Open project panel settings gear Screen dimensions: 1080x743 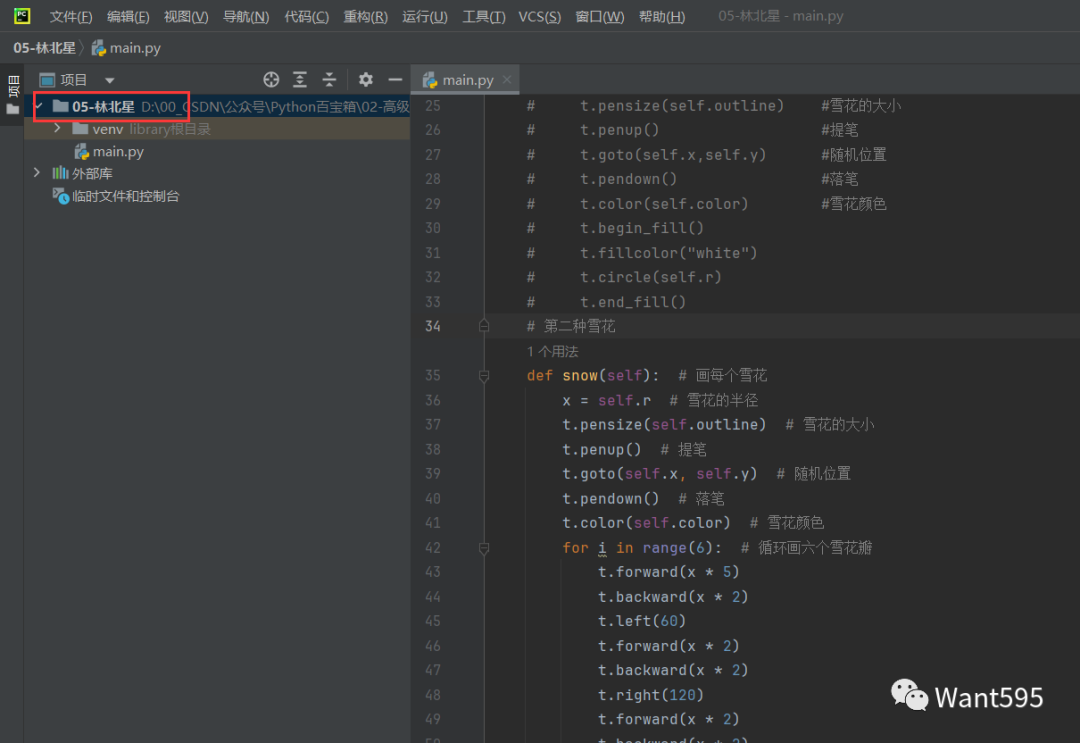tap(366, 80)
